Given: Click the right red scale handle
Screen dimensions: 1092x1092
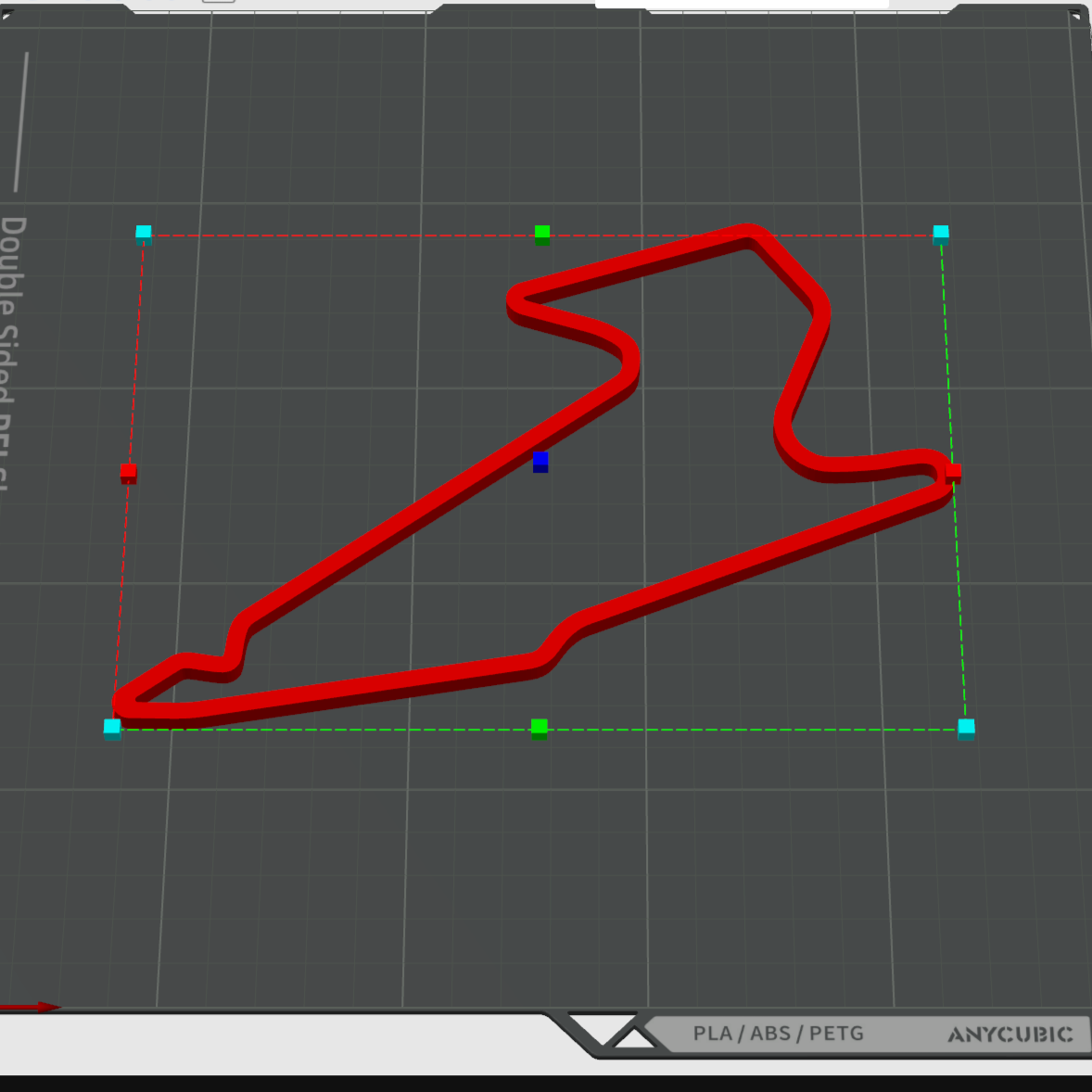Looking at the screenshot, I should pyautogui.click(x=953, y=474).
